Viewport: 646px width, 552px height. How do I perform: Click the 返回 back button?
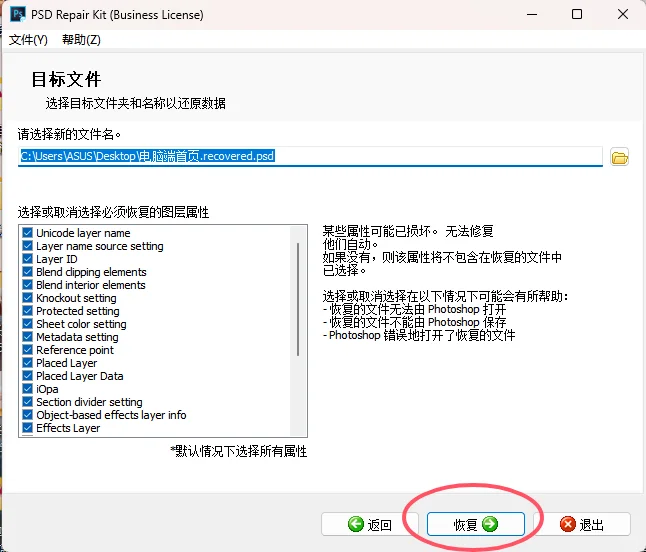pyautogui.click(x=370, y=524)
